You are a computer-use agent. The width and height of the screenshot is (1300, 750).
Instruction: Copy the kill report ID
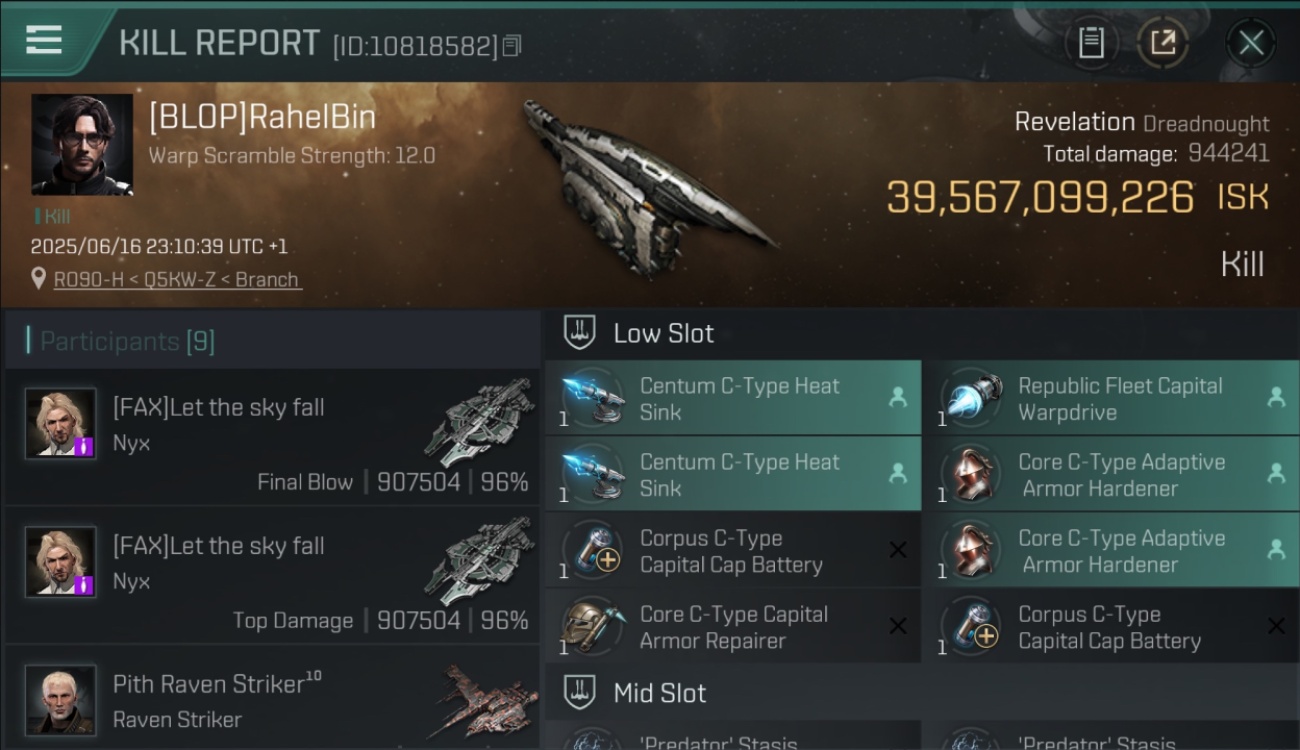pyautogui.click(x=511, y=46)
